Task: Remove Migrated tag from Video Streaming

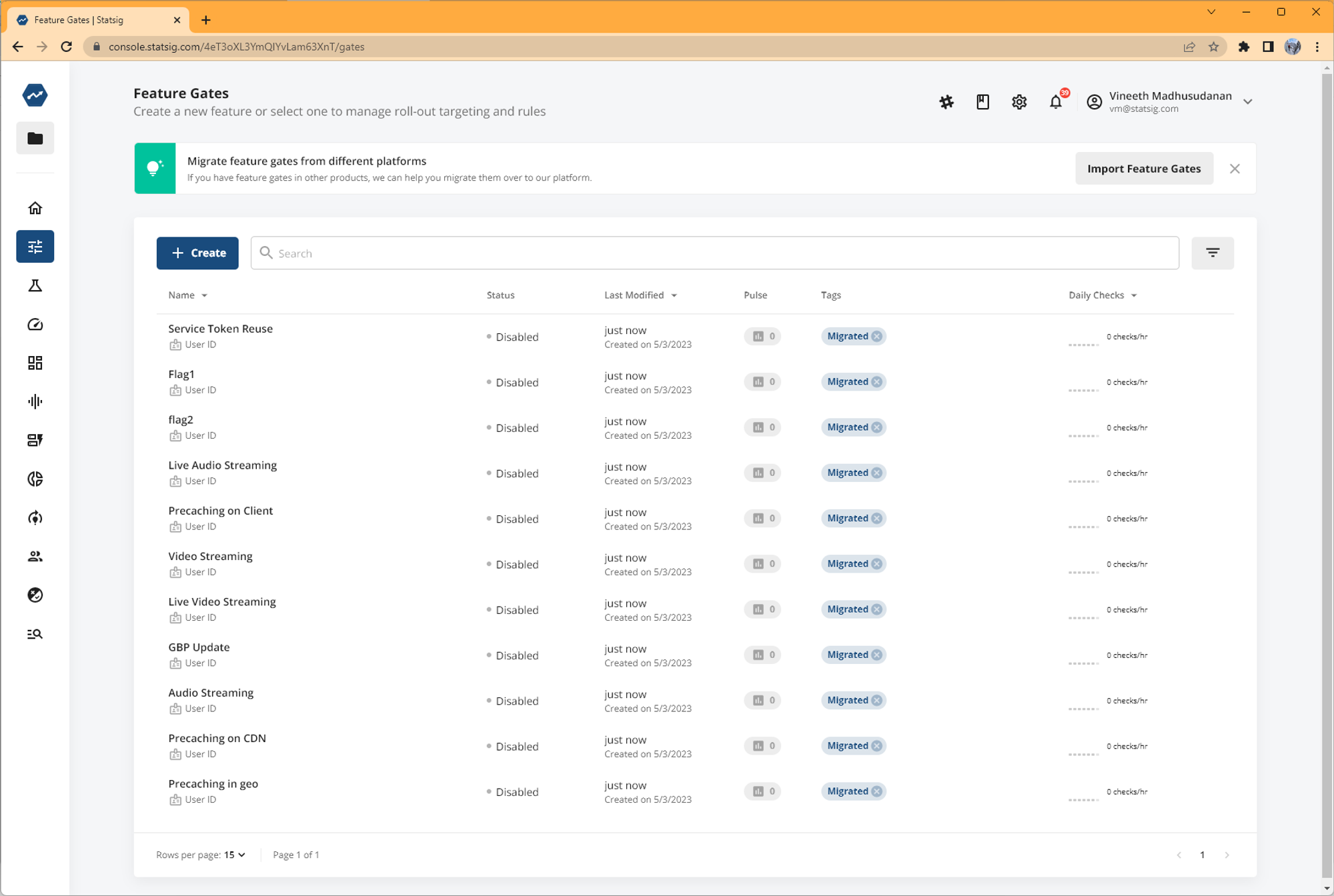Action: pos(876,563)
